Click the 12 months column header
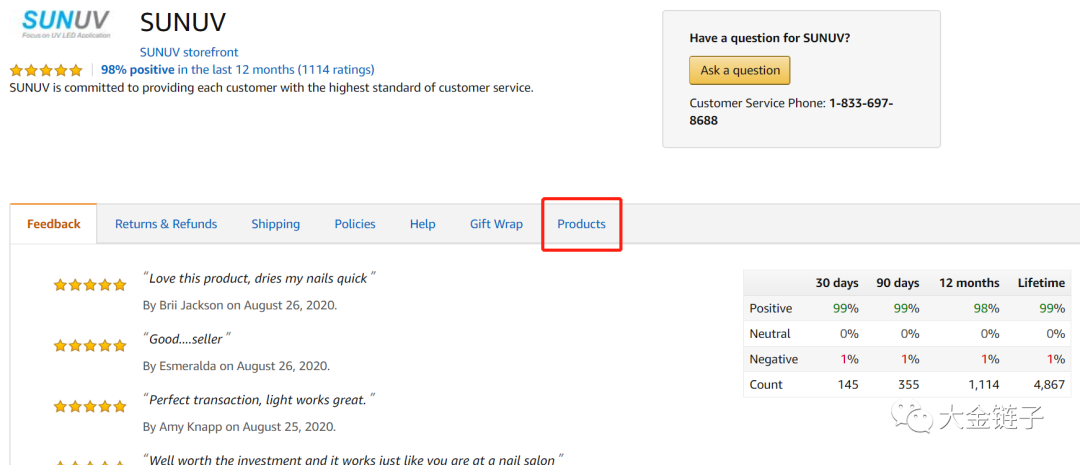Viewport: 1080px width, 465px height. point(969,282)
